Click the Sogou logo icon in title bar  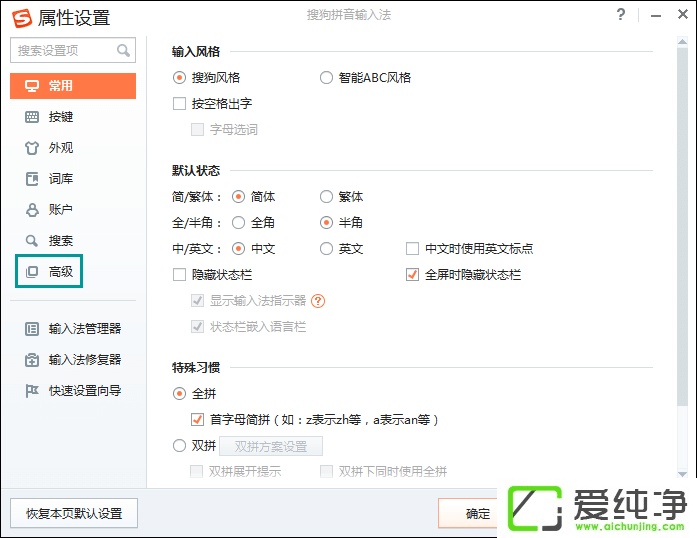21,17
